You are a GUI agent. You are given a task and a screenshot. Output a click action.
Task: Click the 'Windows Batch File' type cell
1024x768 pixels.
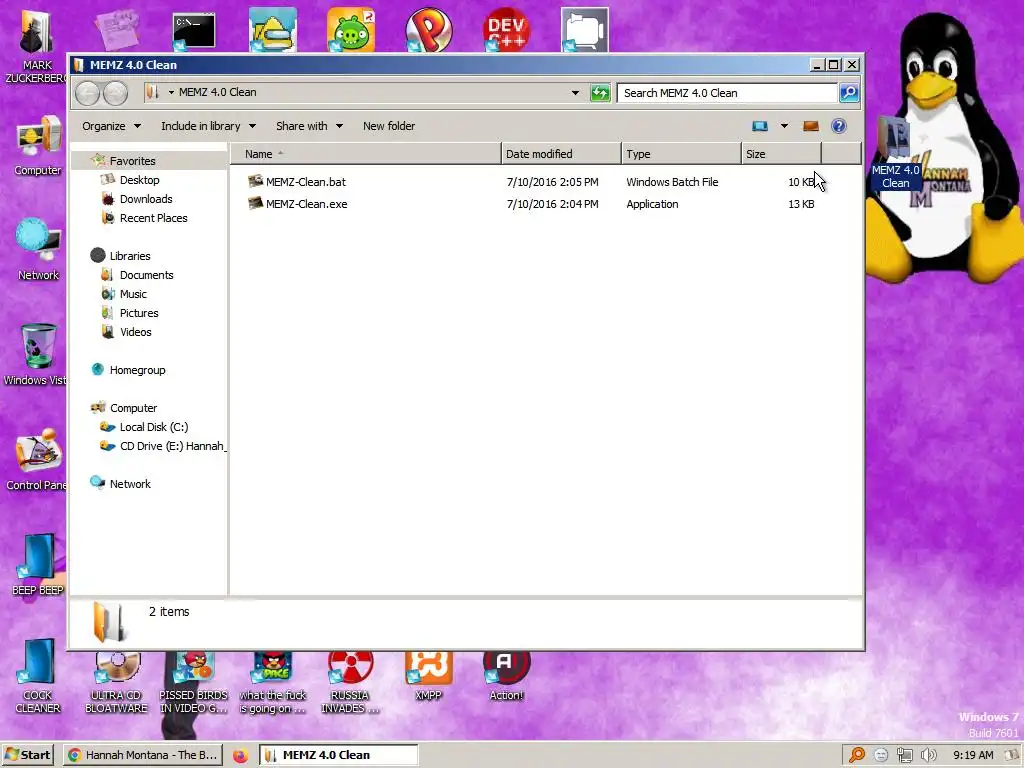pyautogui.click(x=672, y=182)
